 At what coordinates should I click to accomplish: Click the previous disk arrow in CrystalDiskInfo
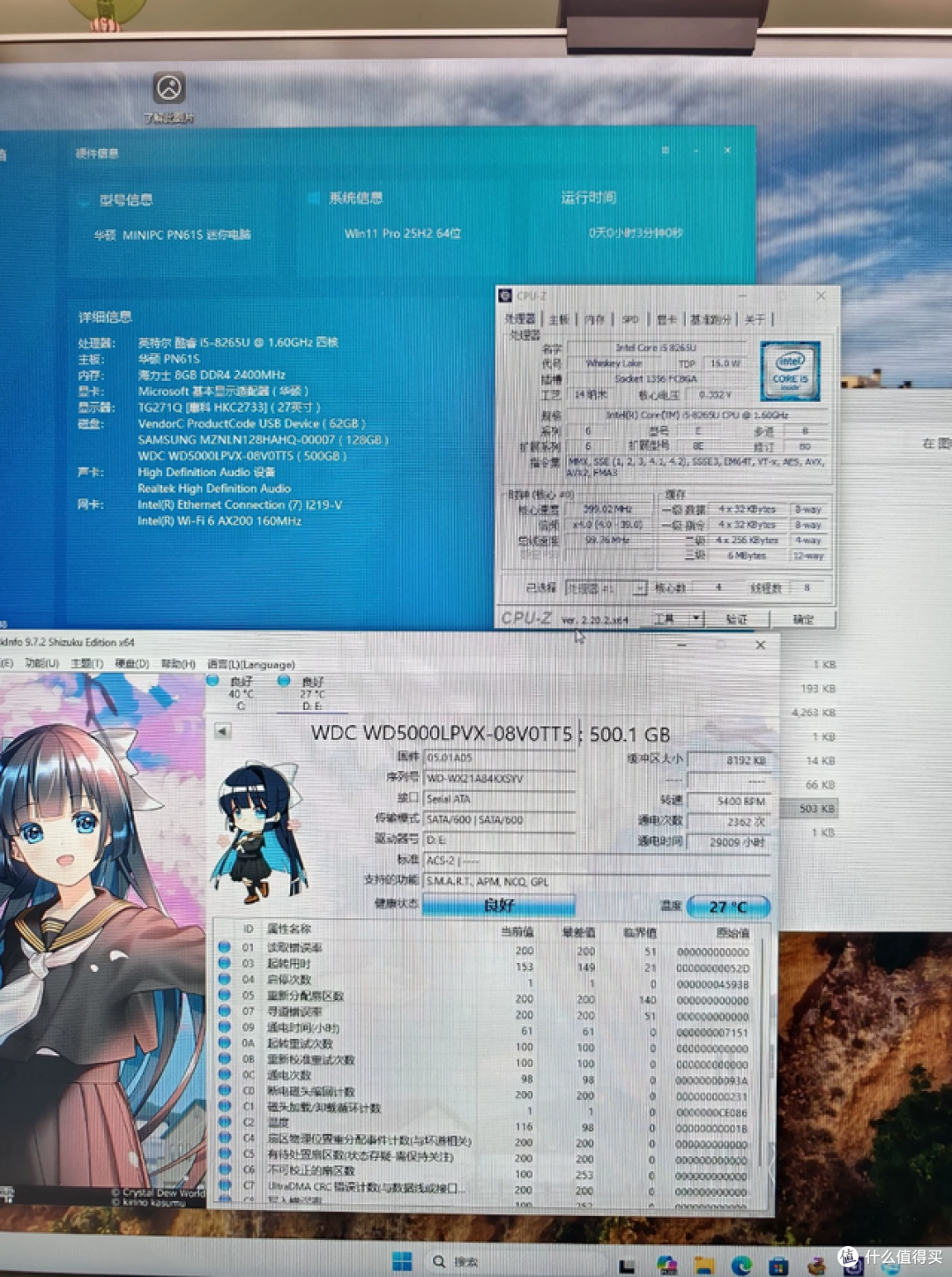[223, 731]
